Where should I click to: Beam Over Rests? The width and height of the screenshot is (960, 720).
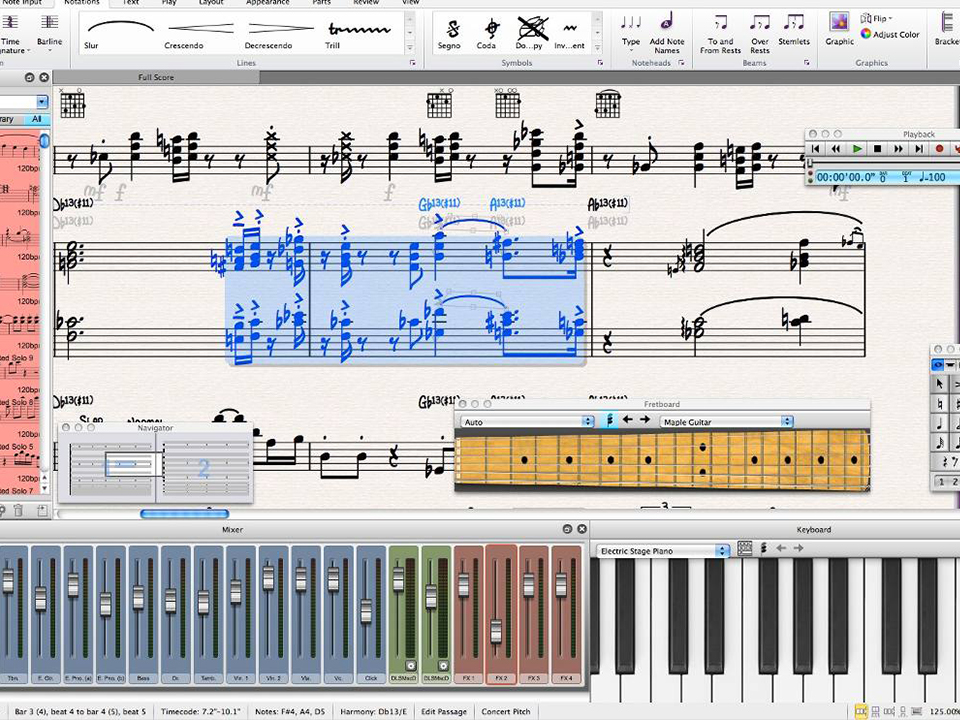point(760,34)
